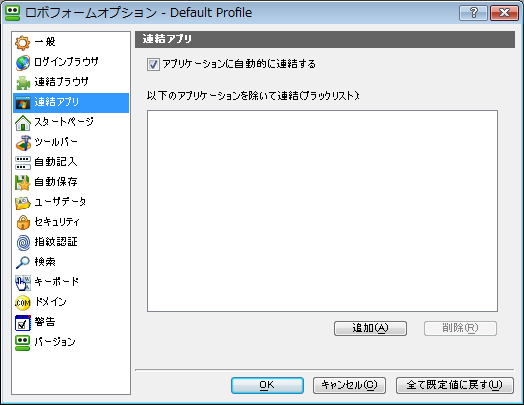The width and height of the screenshot is (524, 405).
Task: Click the 削除(R) button
Action: [460, 328]
